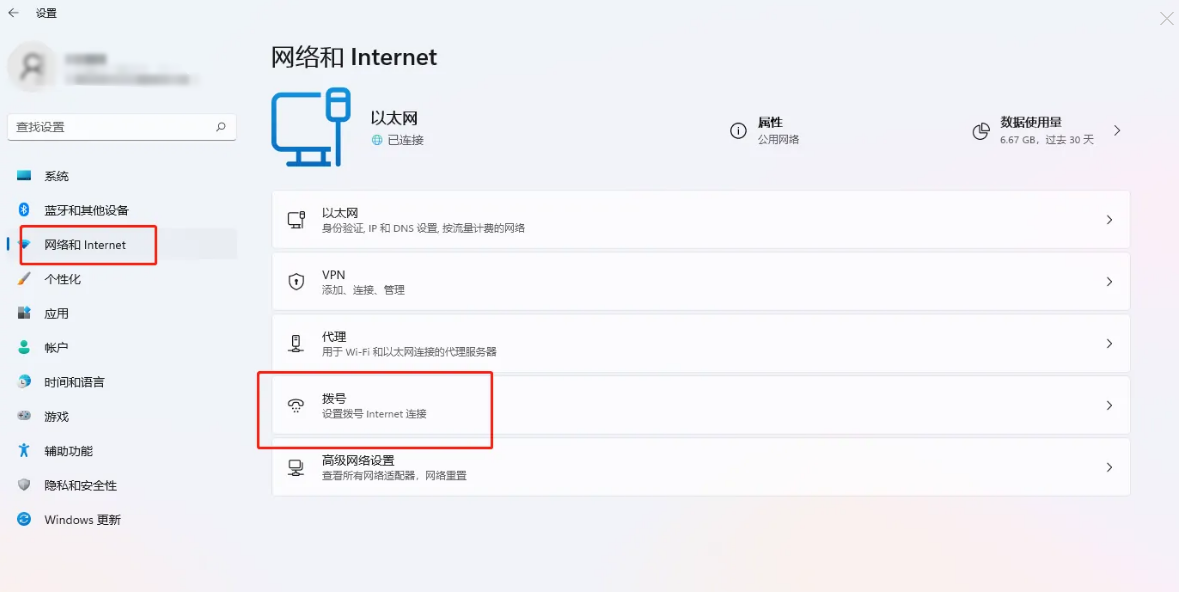Select 网络和 Internet in the sidebar
Viewport: 1179px width, 592px height.
coord(122,244)
